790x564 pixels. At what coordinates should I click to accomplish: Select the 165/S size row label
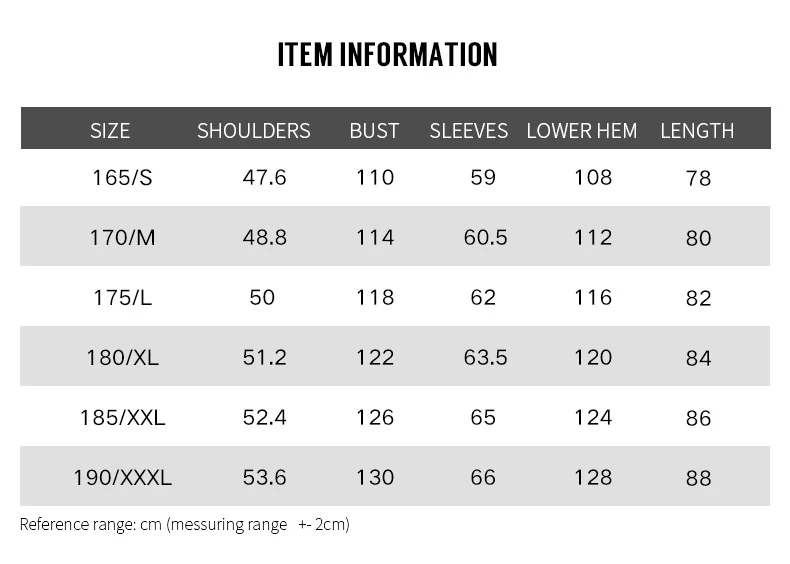pyautogui.click(x=122, y=178)
